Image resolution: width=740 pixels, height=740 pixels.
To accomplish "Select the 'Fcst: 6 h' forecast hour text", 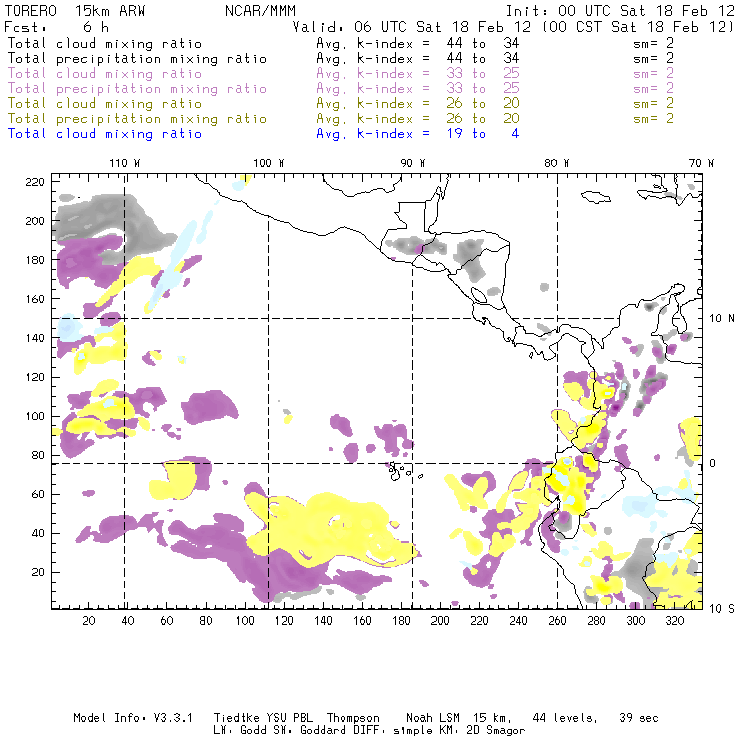I will click(57, 27).
